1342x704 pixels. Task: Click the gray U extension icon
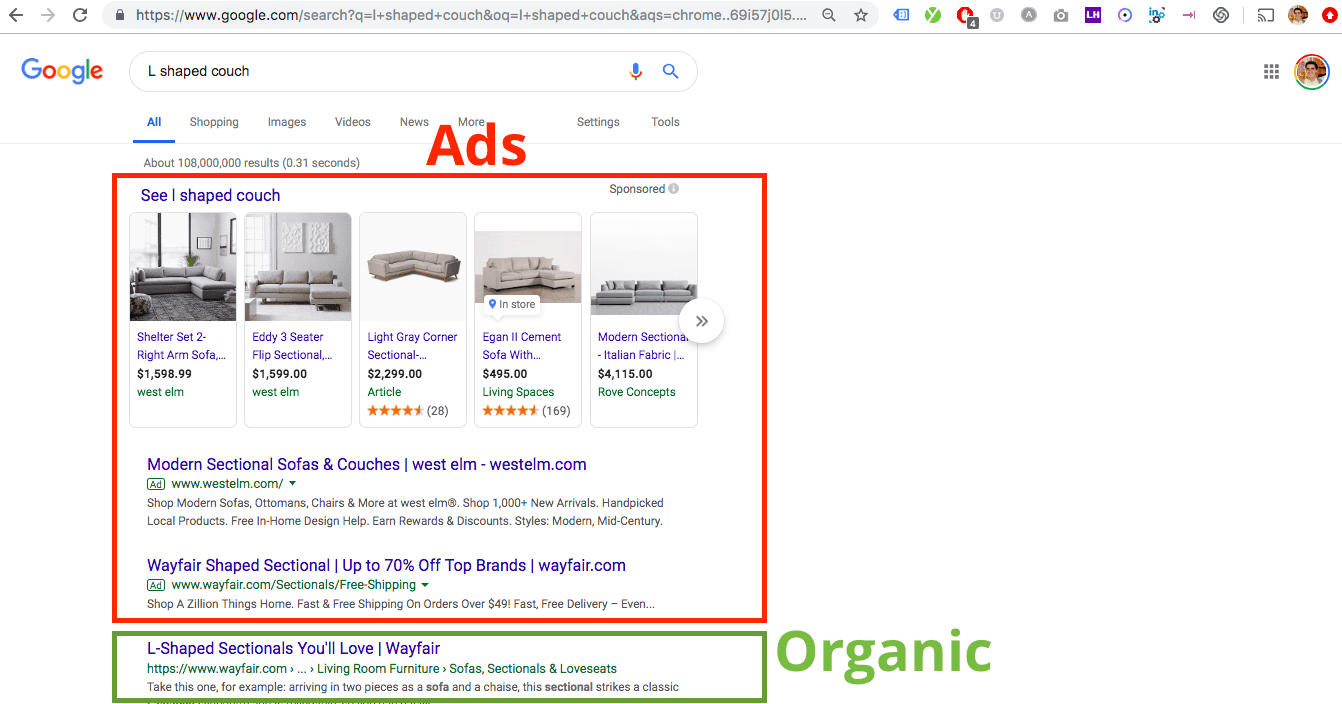click(997, 15)
